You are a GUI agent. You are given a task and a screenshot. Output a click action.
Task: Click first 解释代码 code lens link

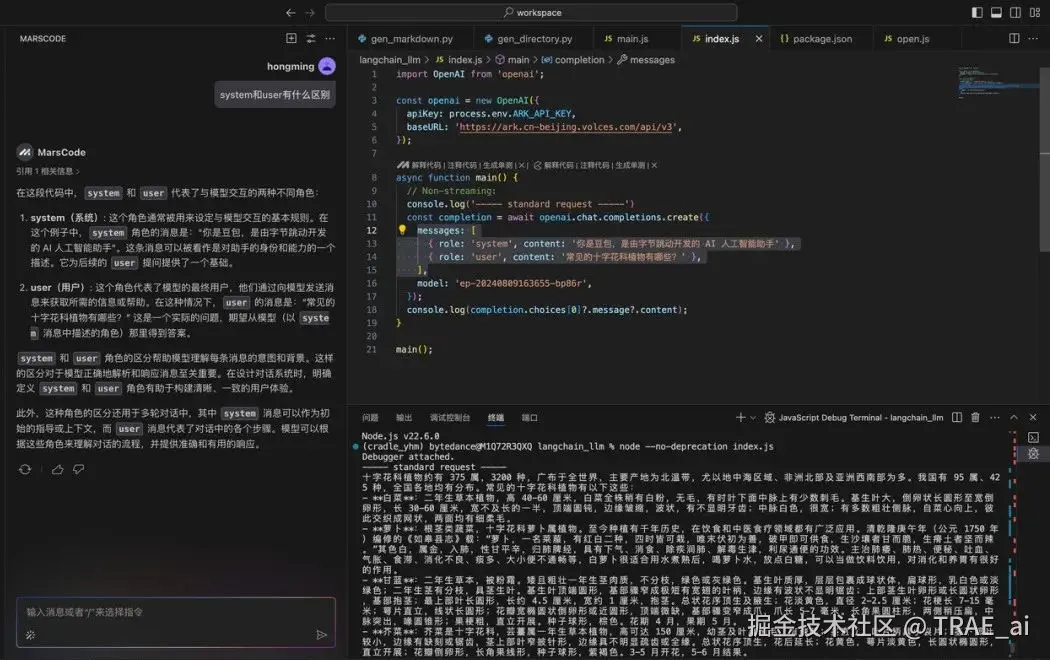click(x=426, y=165)
